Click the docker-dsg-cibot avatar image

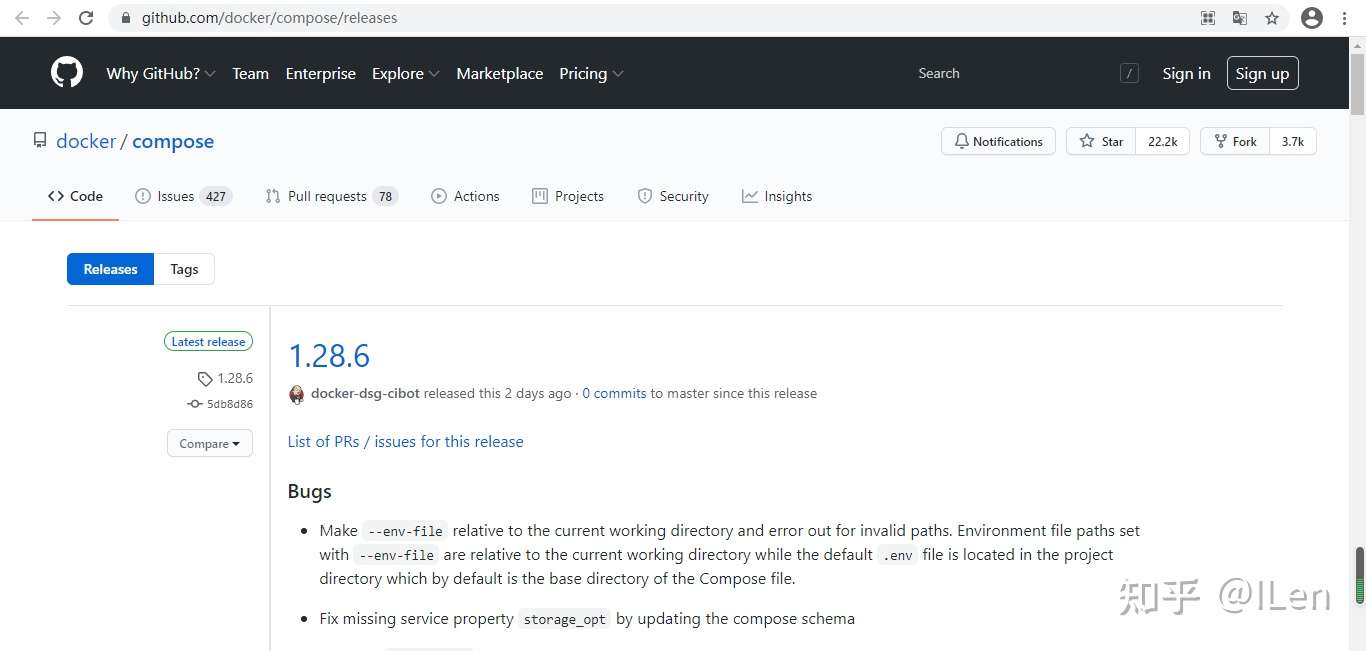296,394
